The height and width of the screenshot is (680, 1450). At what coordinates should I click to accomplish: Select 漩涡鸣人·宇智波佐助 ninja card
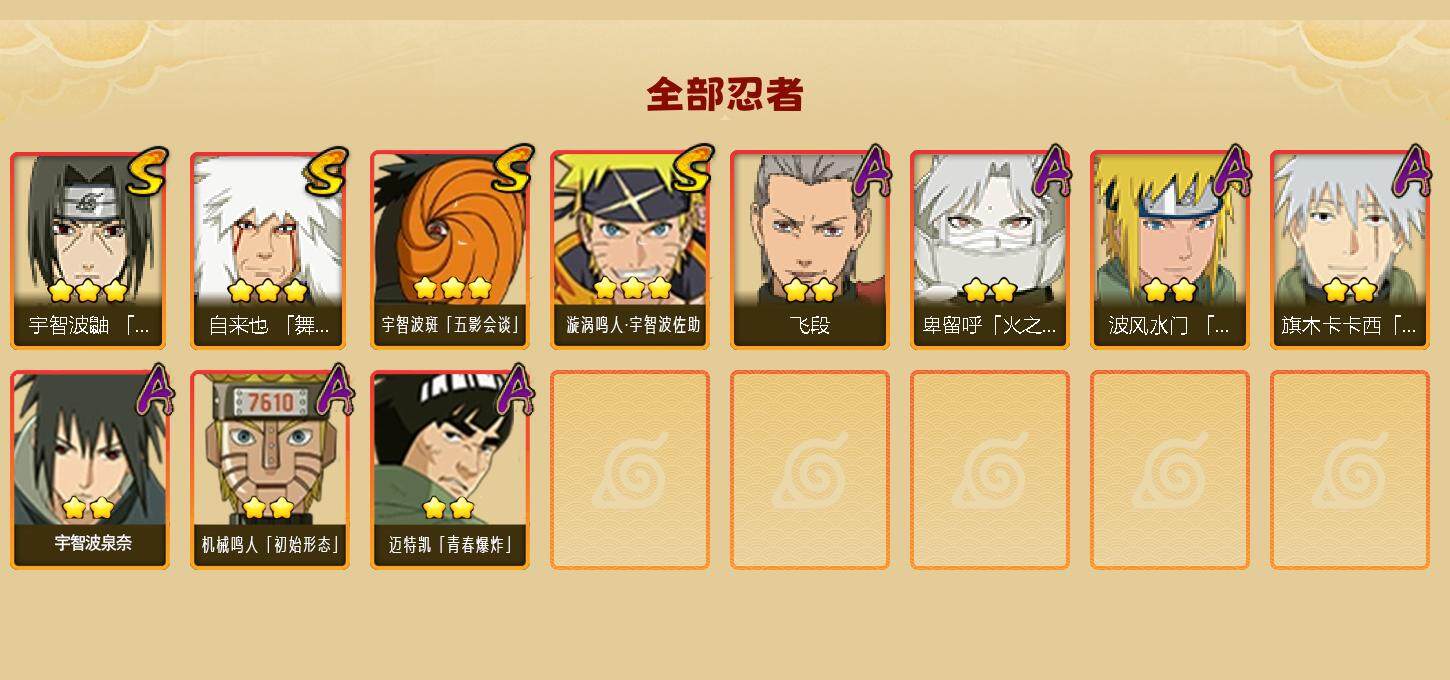[x=630, y=250]
